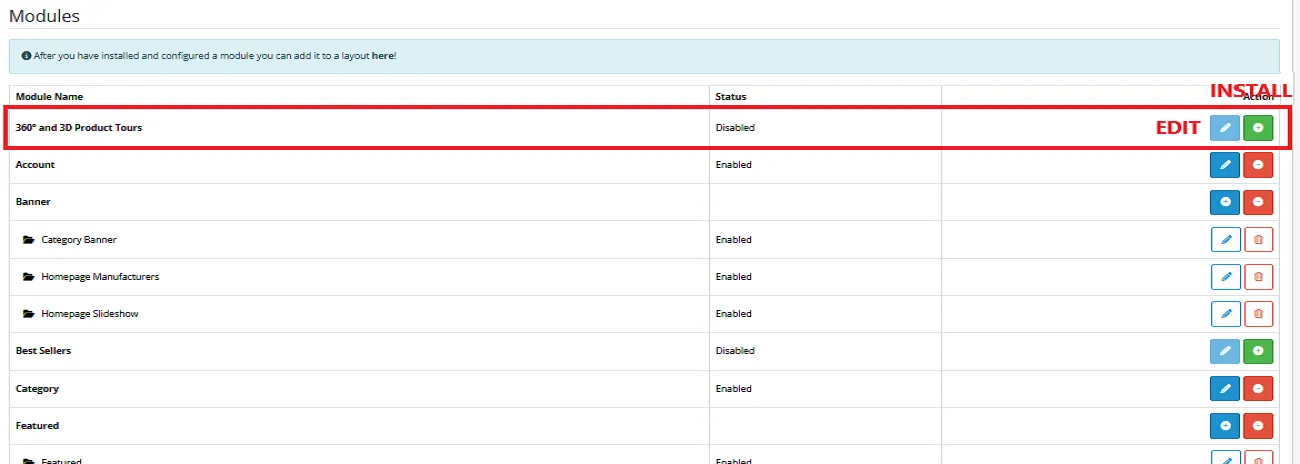Uninstall the Account module with red button

tap(1258, 165)
